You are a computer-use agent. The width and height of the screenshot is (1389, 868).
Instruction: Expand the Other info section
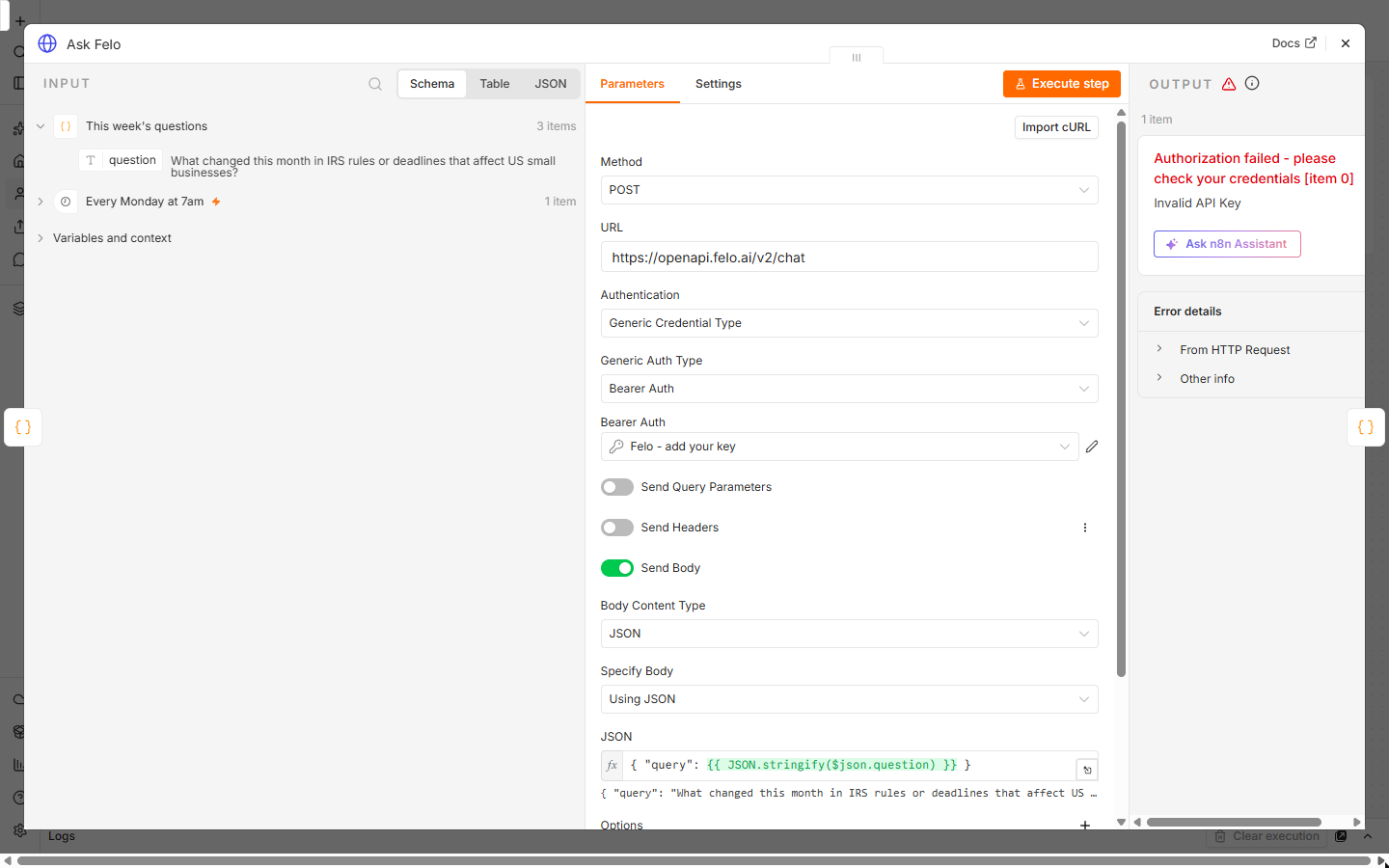pyautogui.click(x=1159, y=378)
